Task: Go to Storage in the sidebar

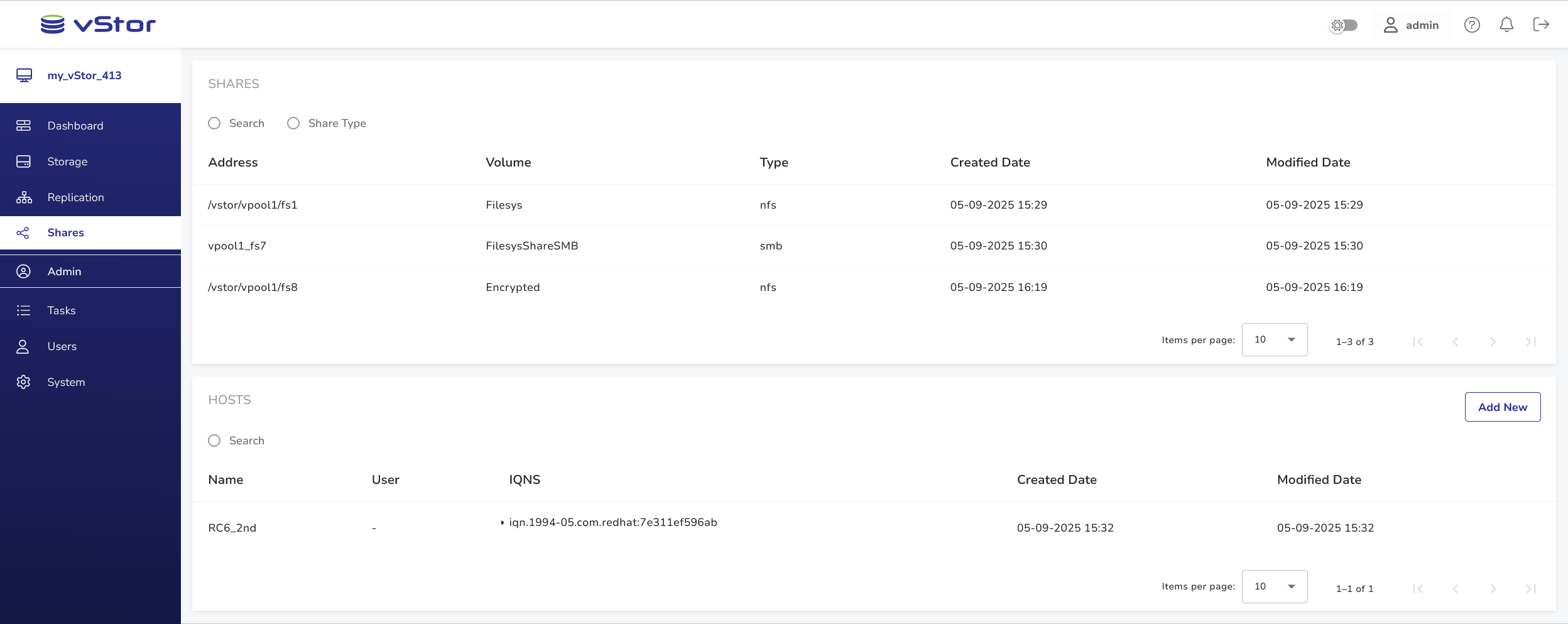Action: tap(67, 161)
